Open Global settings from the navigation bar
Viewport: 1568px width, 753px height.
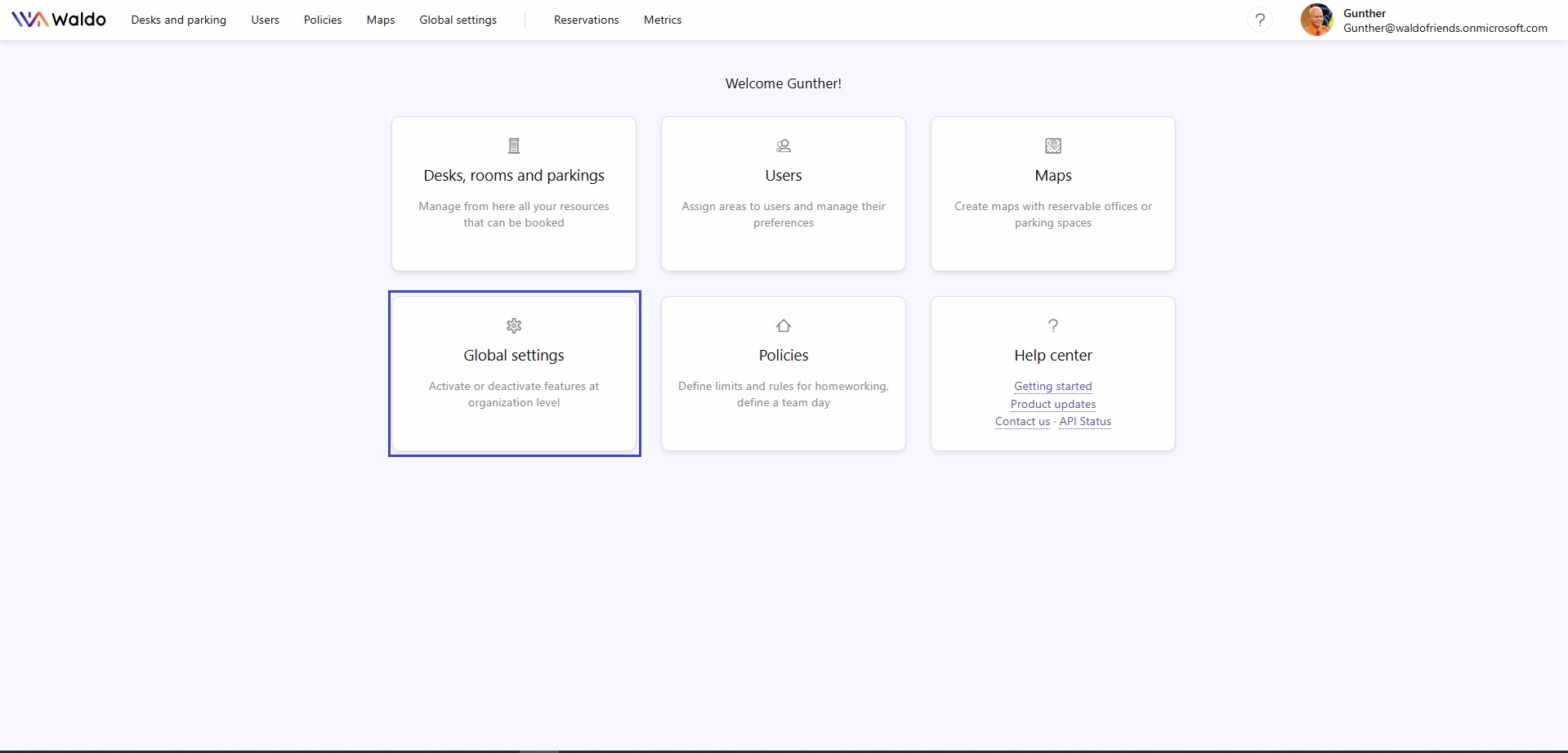coord(458,20)
